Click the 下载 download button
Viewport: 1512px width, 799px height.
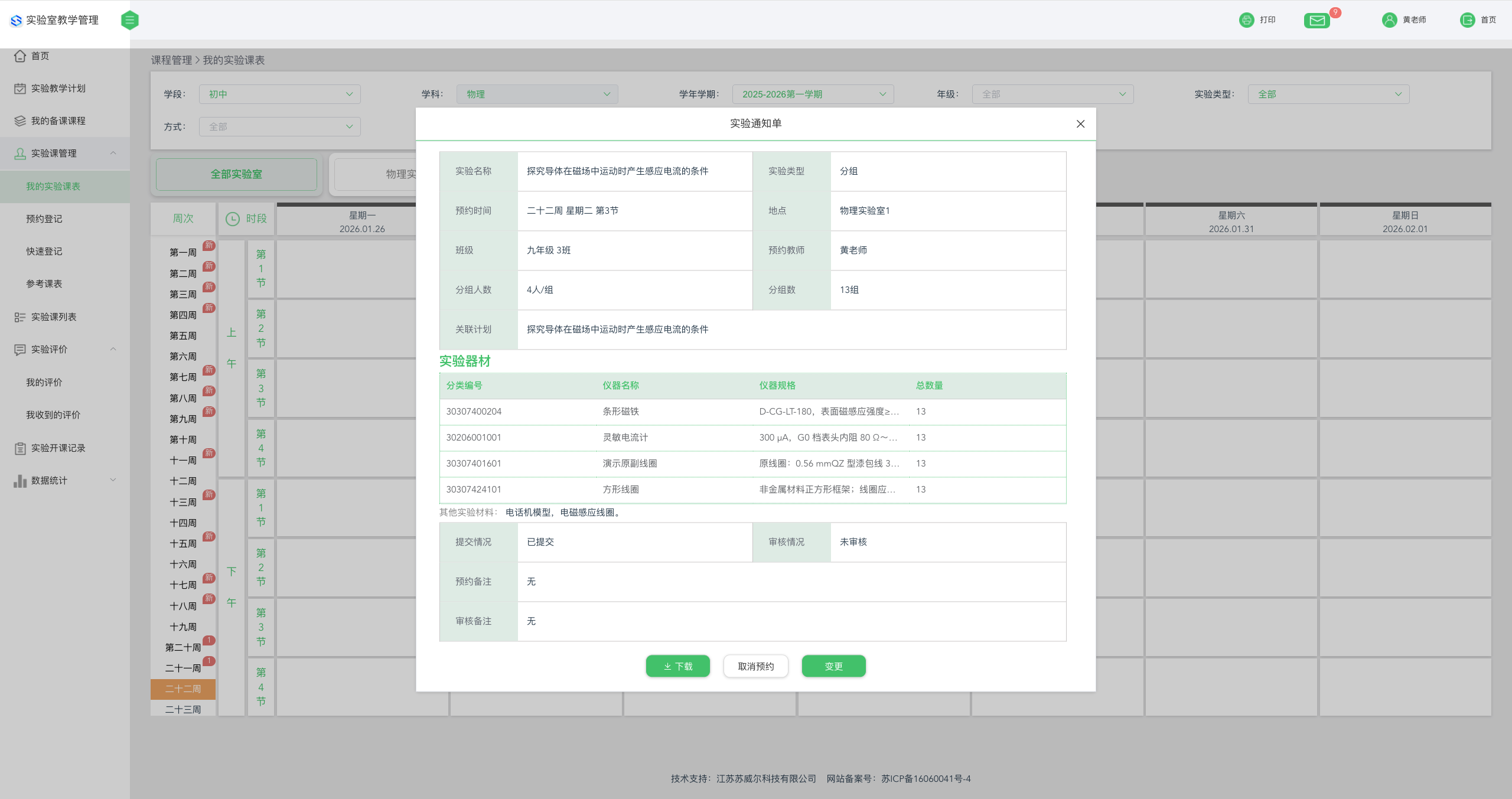(677, 666)
